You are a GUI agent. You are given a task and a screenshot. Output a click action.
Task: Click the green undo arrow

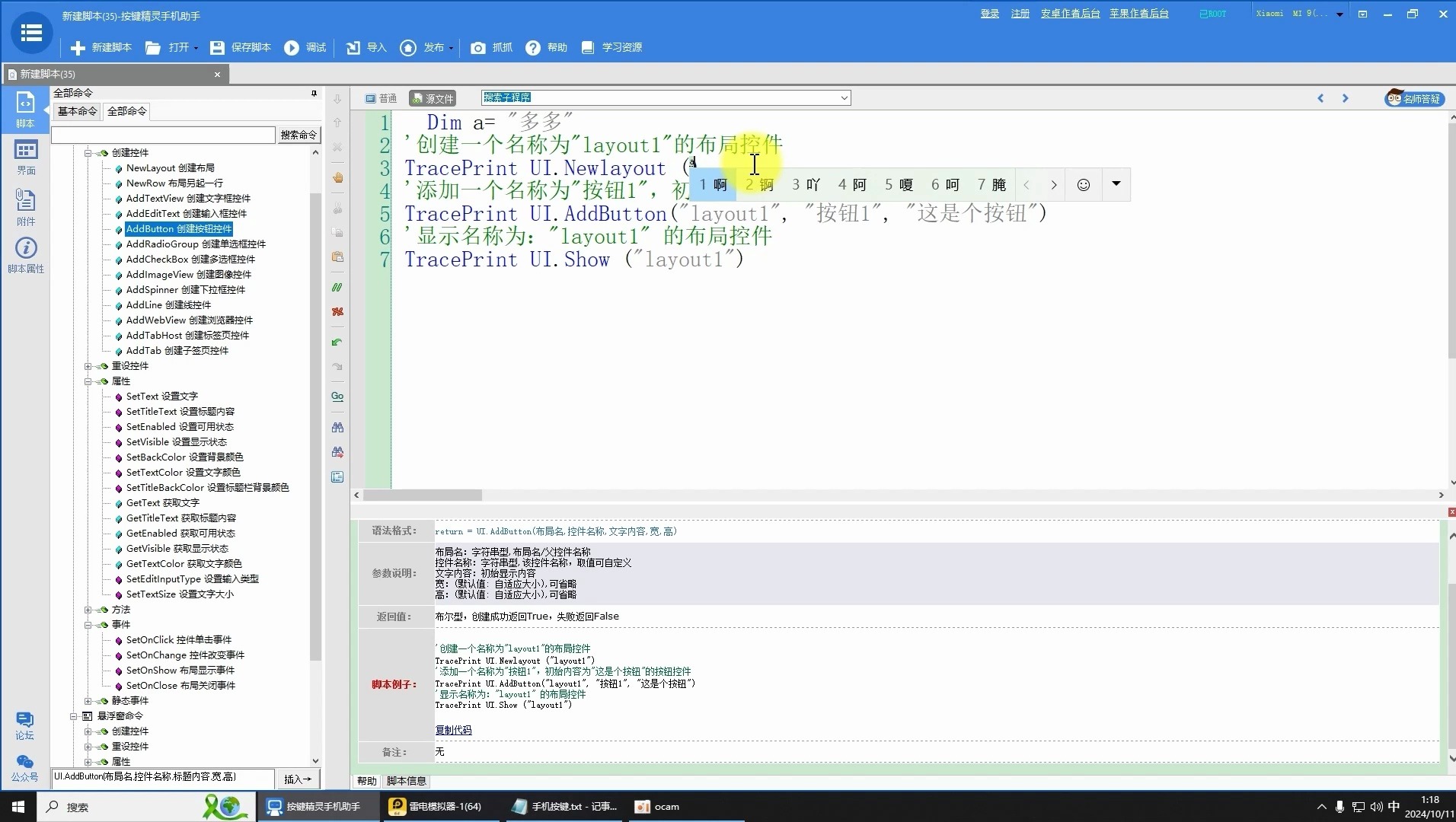click(337, 342)
